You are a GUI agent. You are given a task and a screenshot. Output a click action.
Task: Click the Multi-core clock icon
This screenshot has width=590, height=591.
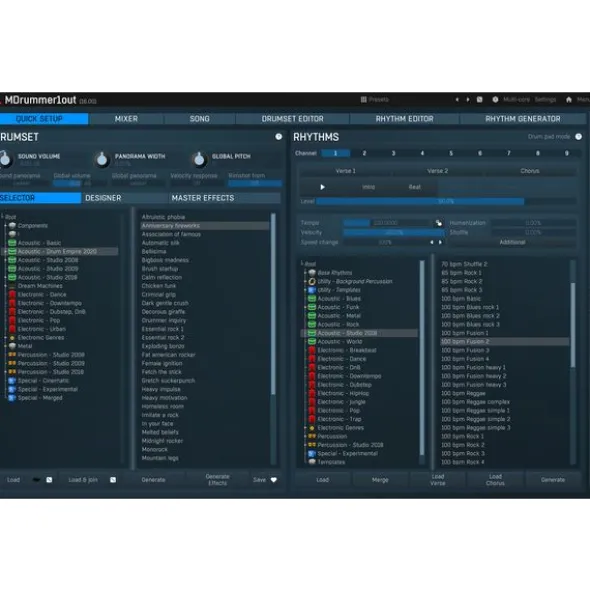click(x=495, y=100)
